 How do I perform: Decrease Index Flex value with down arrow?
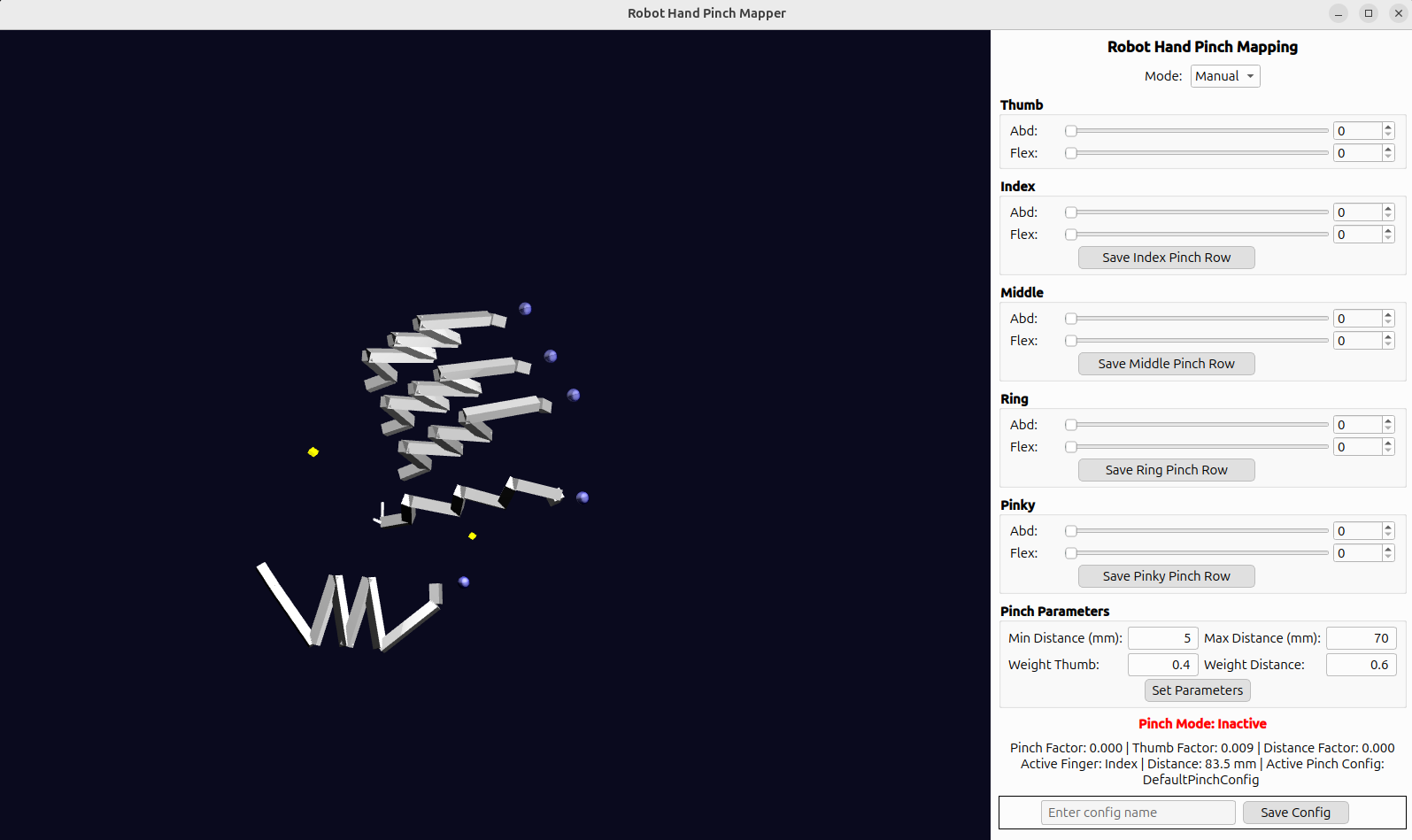[x=1388, y=239]
